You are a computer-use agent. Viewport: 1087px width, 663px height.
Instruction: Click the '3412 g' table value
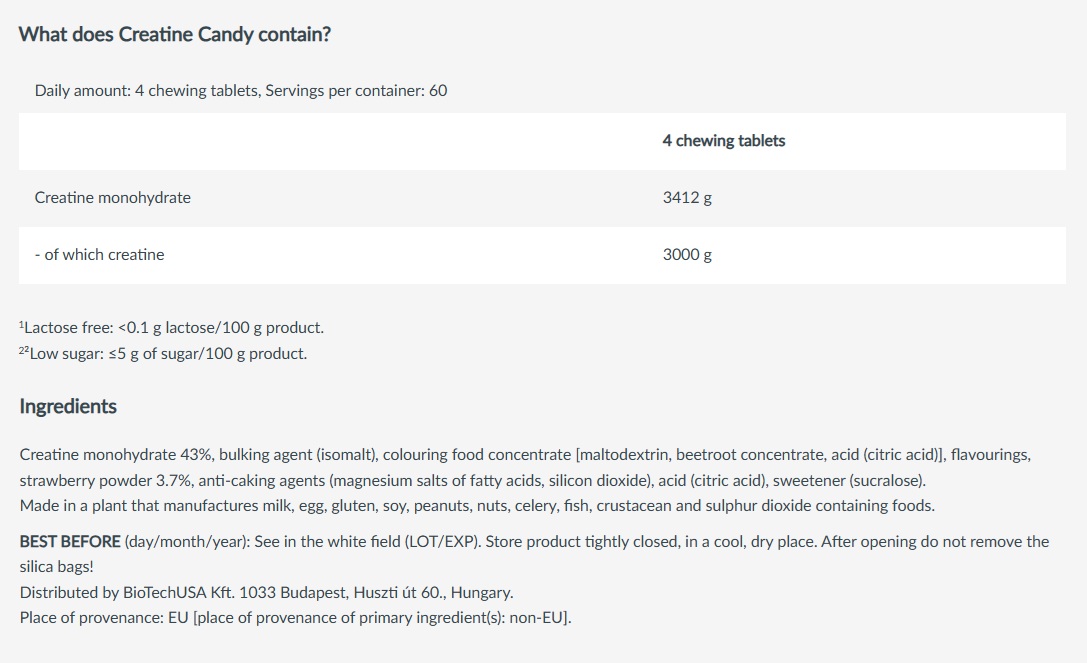[687, 198]
